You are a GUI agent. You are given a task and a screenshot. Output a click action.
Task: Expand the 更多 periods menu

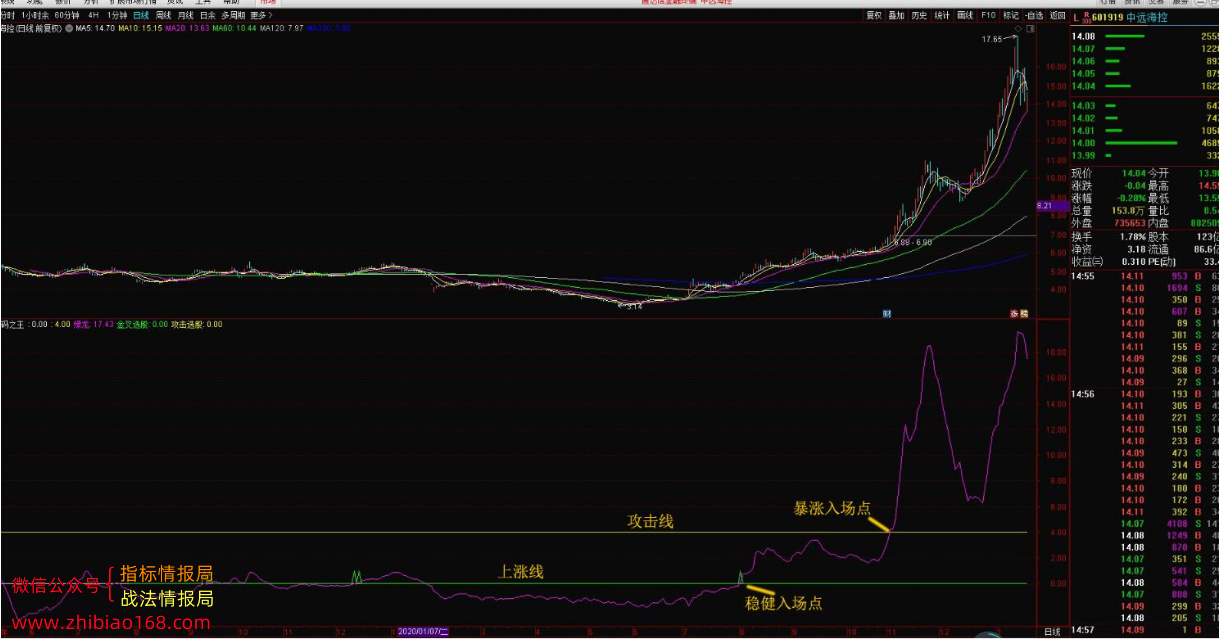tap(260, 16)
